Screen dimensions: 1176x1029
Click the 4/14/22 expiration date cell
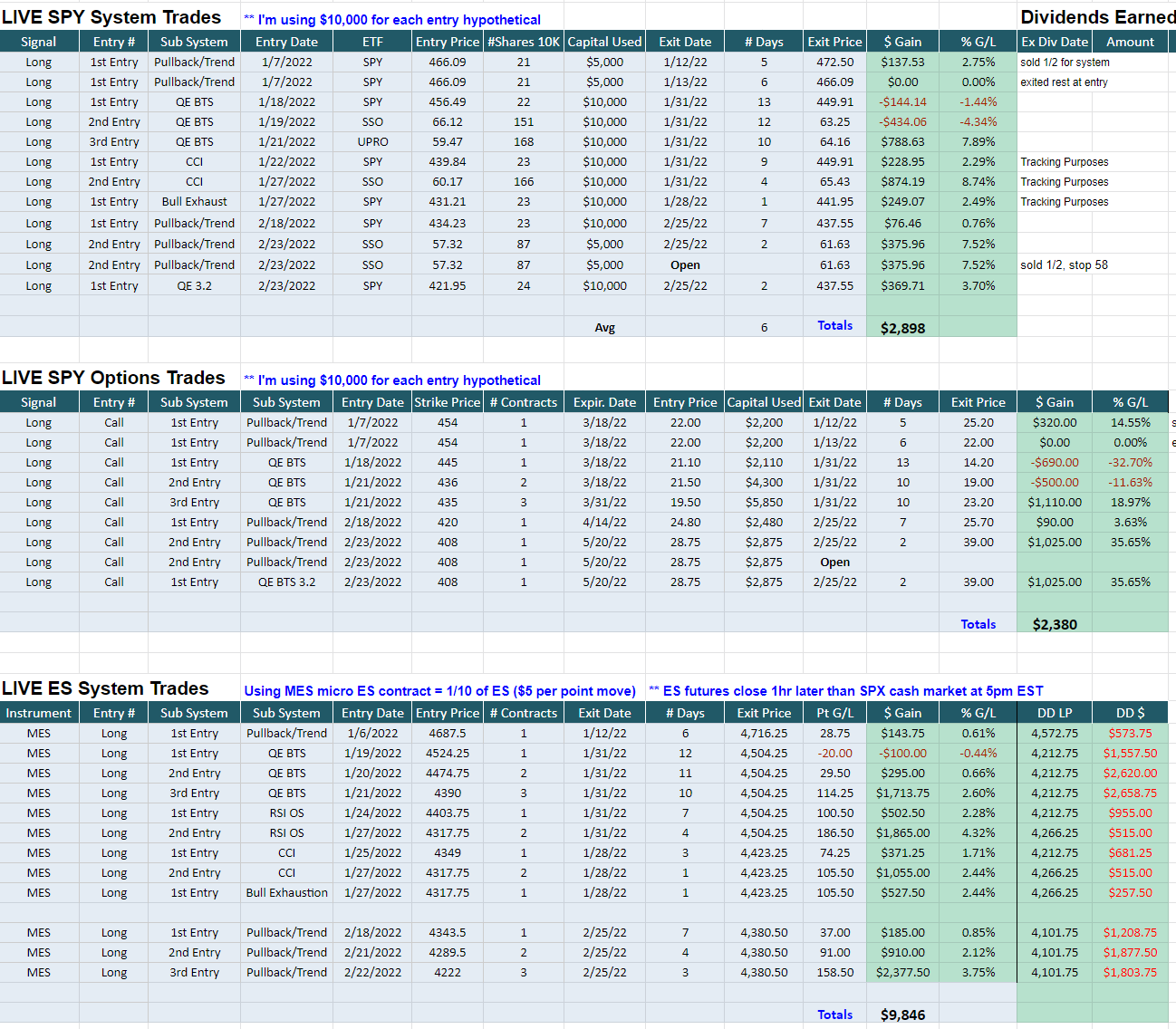click(604, 523)
